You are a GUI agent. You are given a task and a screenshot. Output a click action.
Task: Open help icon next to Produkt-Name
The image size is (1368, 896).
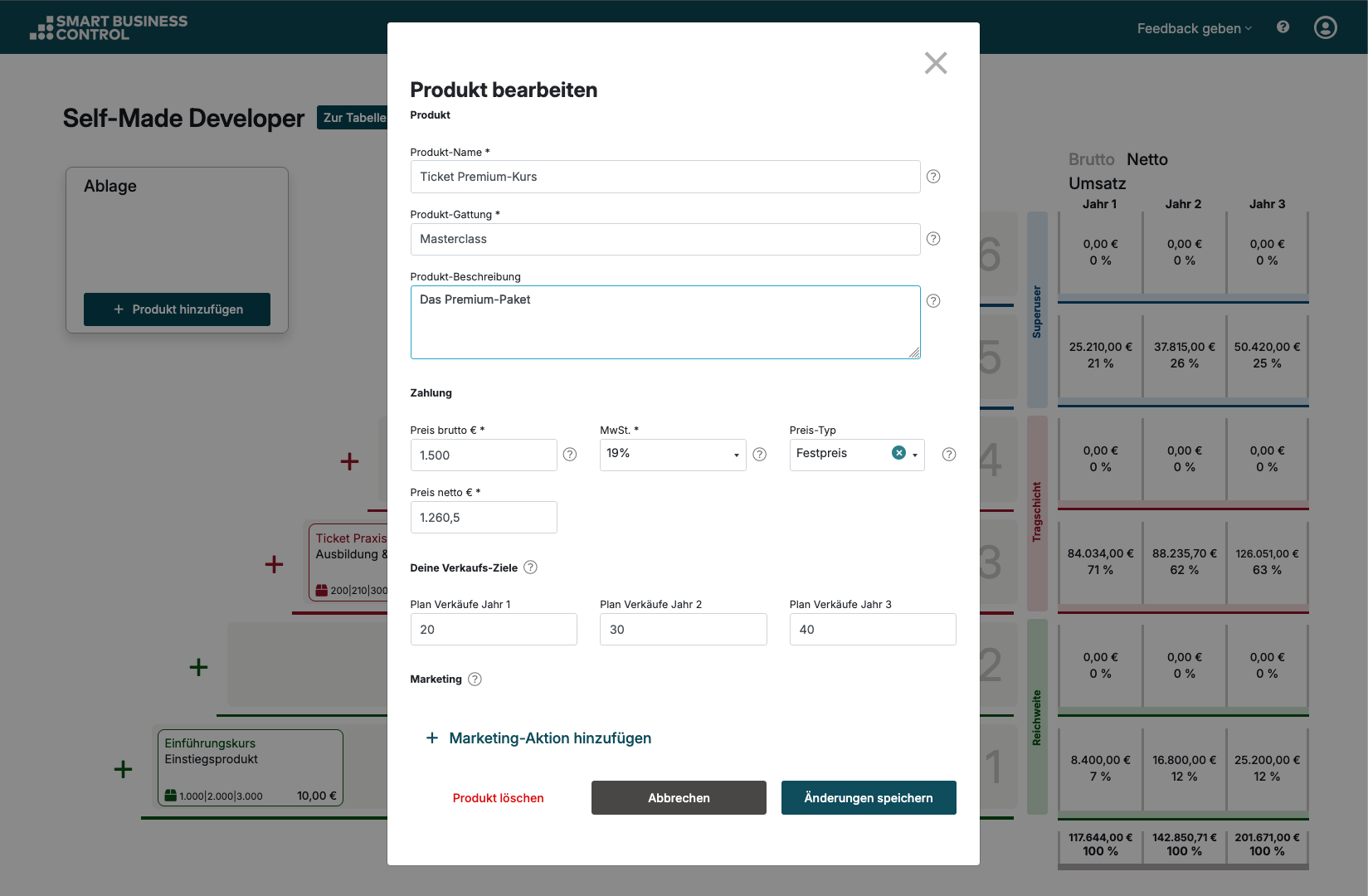[x=933, y=177]
